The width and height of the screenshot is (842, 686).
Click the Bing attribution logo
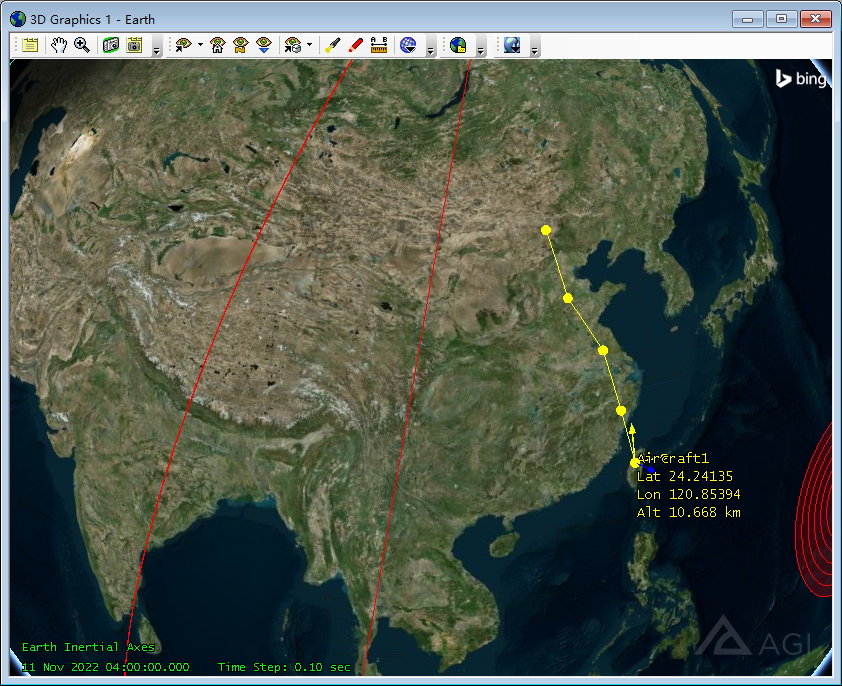tap(800, 80)
